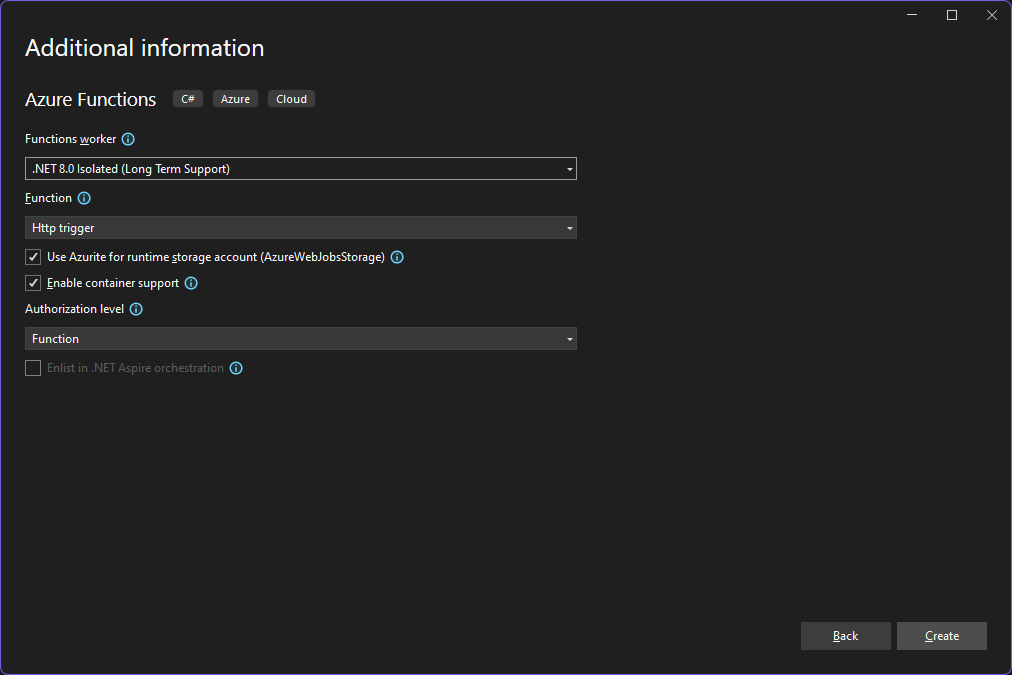Click the Cloud tag

[291, 99]
